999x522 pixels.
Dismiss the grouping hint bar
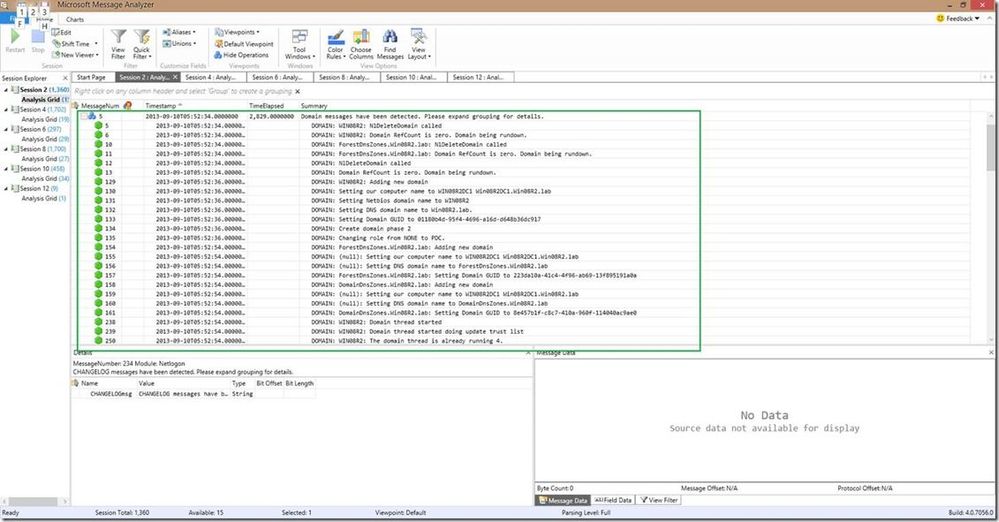pos(298,91)
